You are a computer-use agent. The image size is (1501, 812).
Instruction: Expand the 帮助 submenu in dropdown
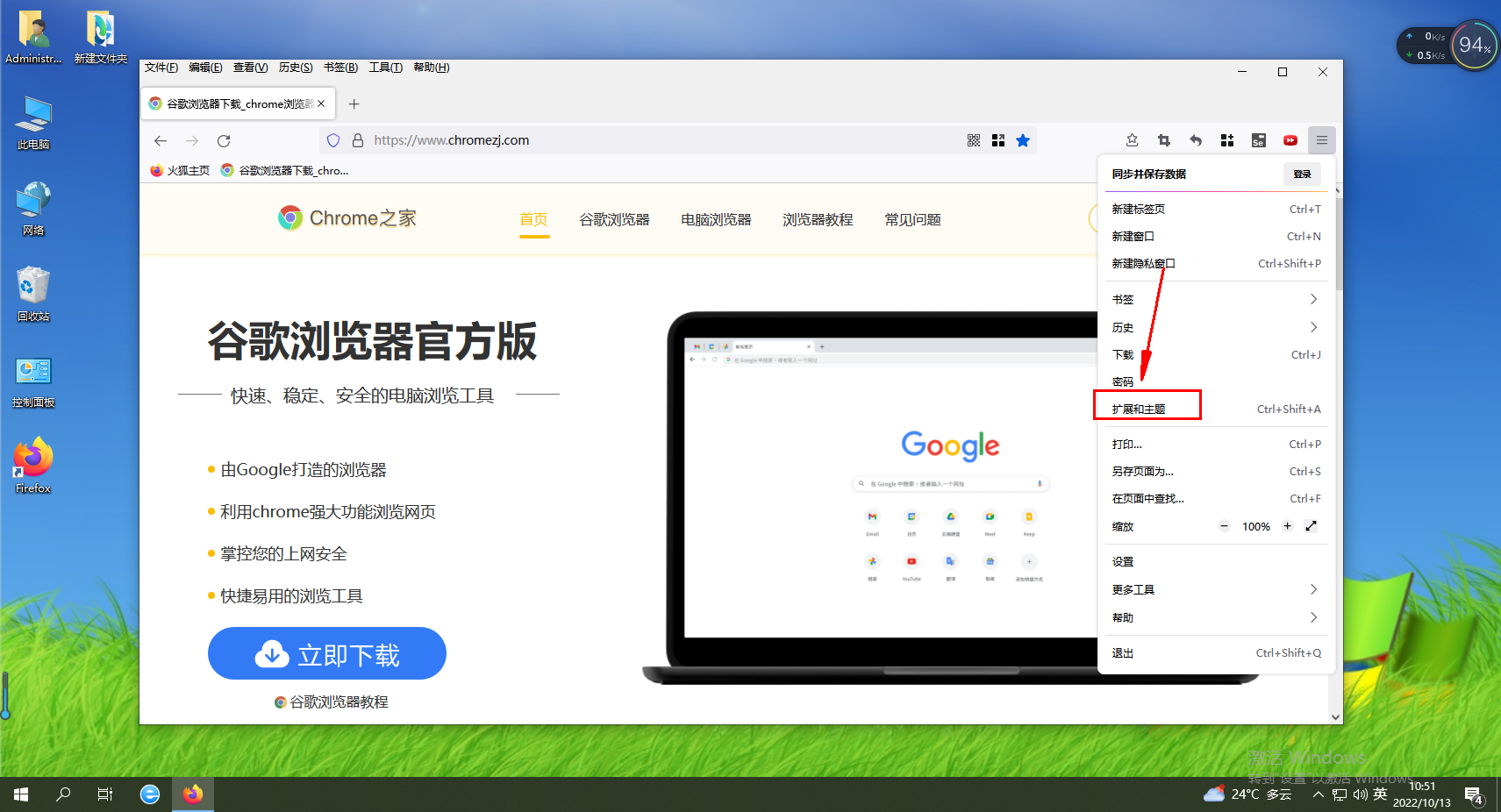(x=1216, y=617)
